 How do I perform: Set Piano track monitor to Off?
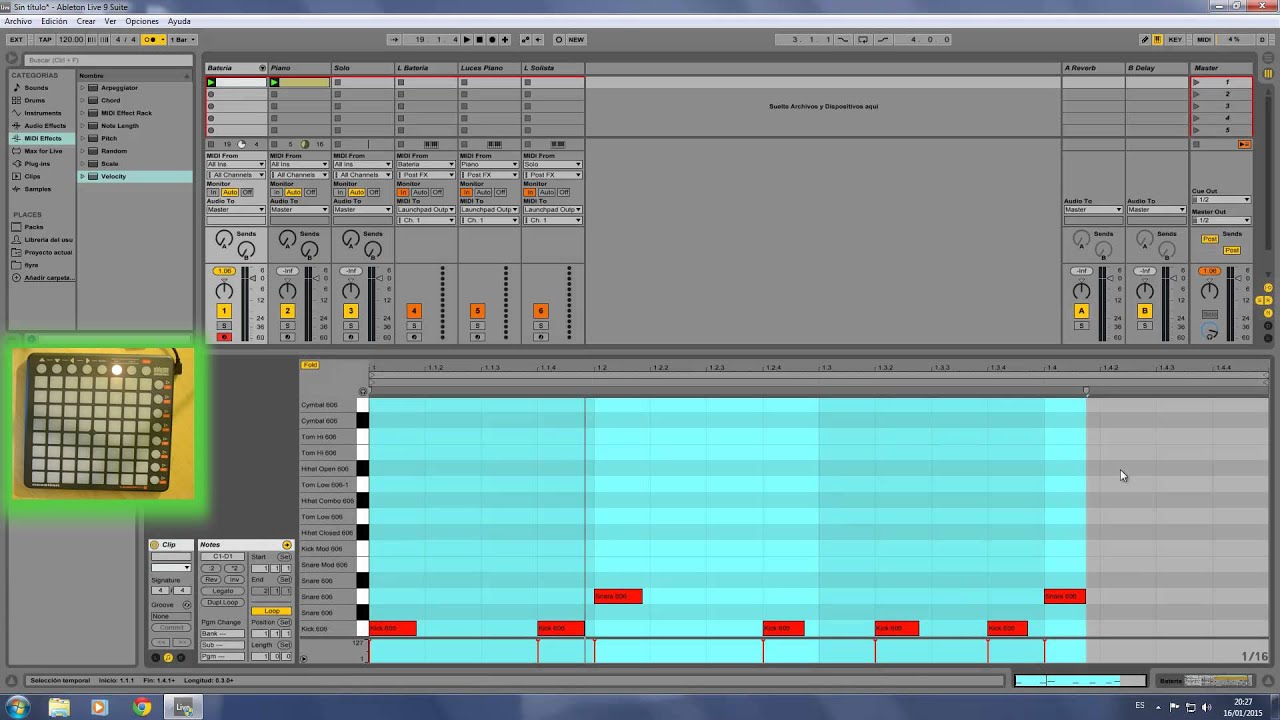click(311, 192)
